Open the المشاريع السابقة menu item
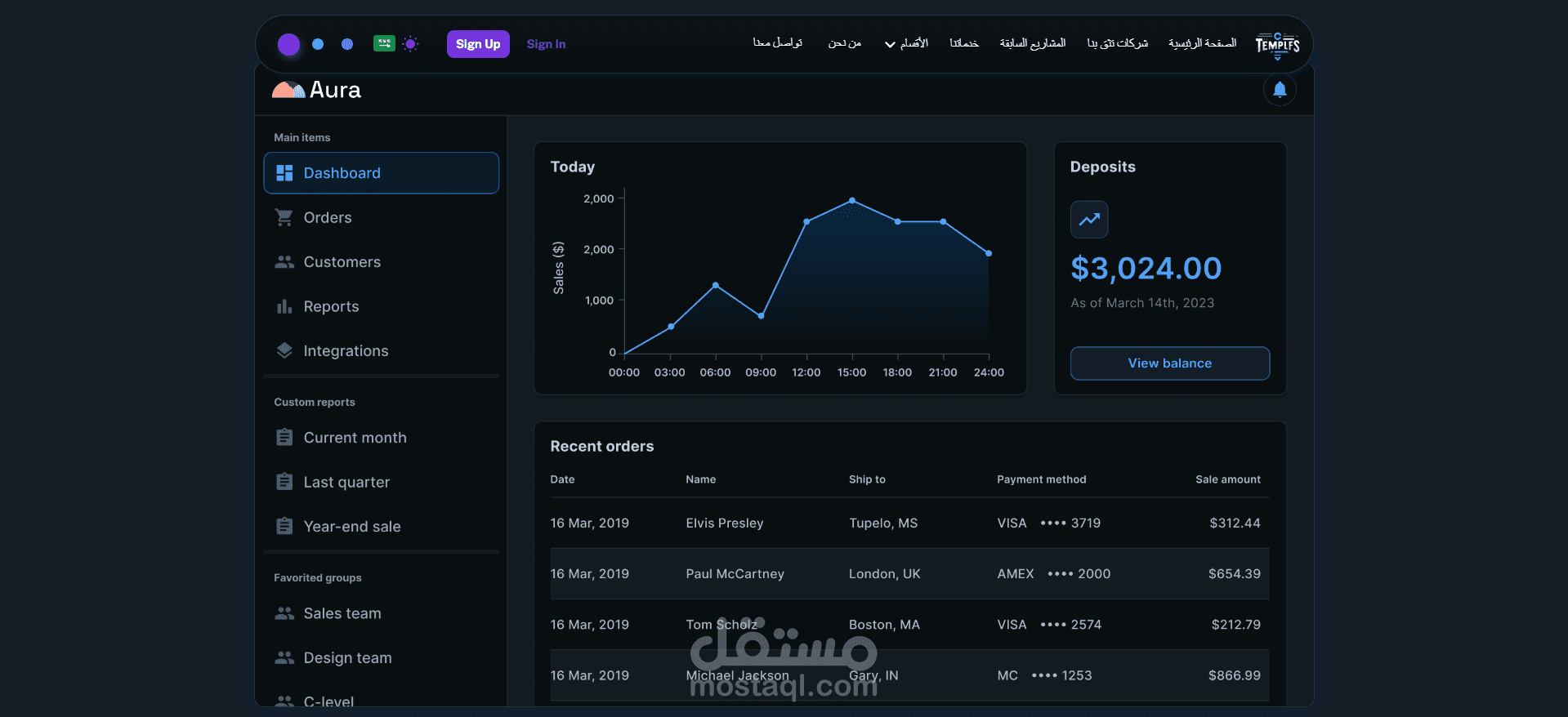This screenshot has height=717, width=1568. (1033, 43)
